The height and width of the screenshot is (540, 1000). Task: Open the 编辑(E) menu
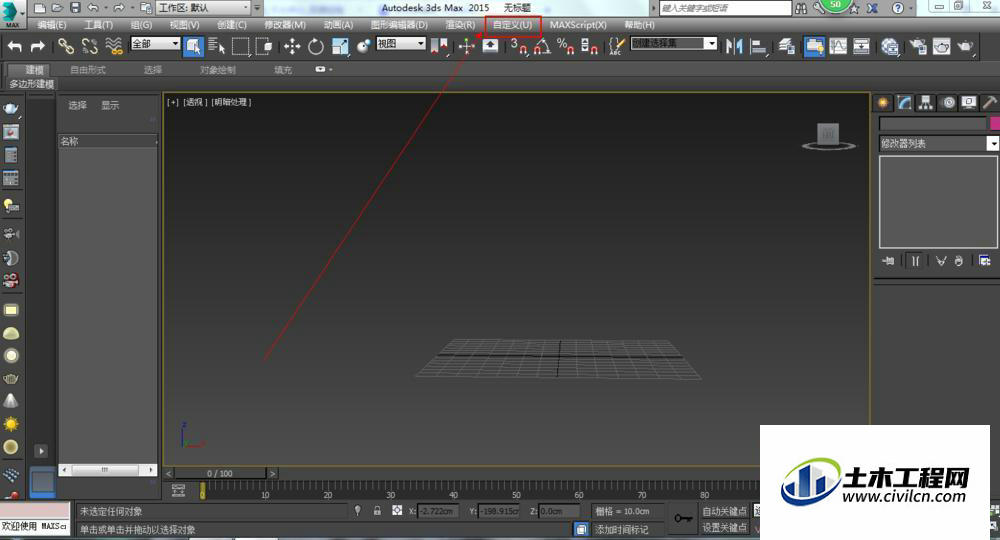point(52,25)
